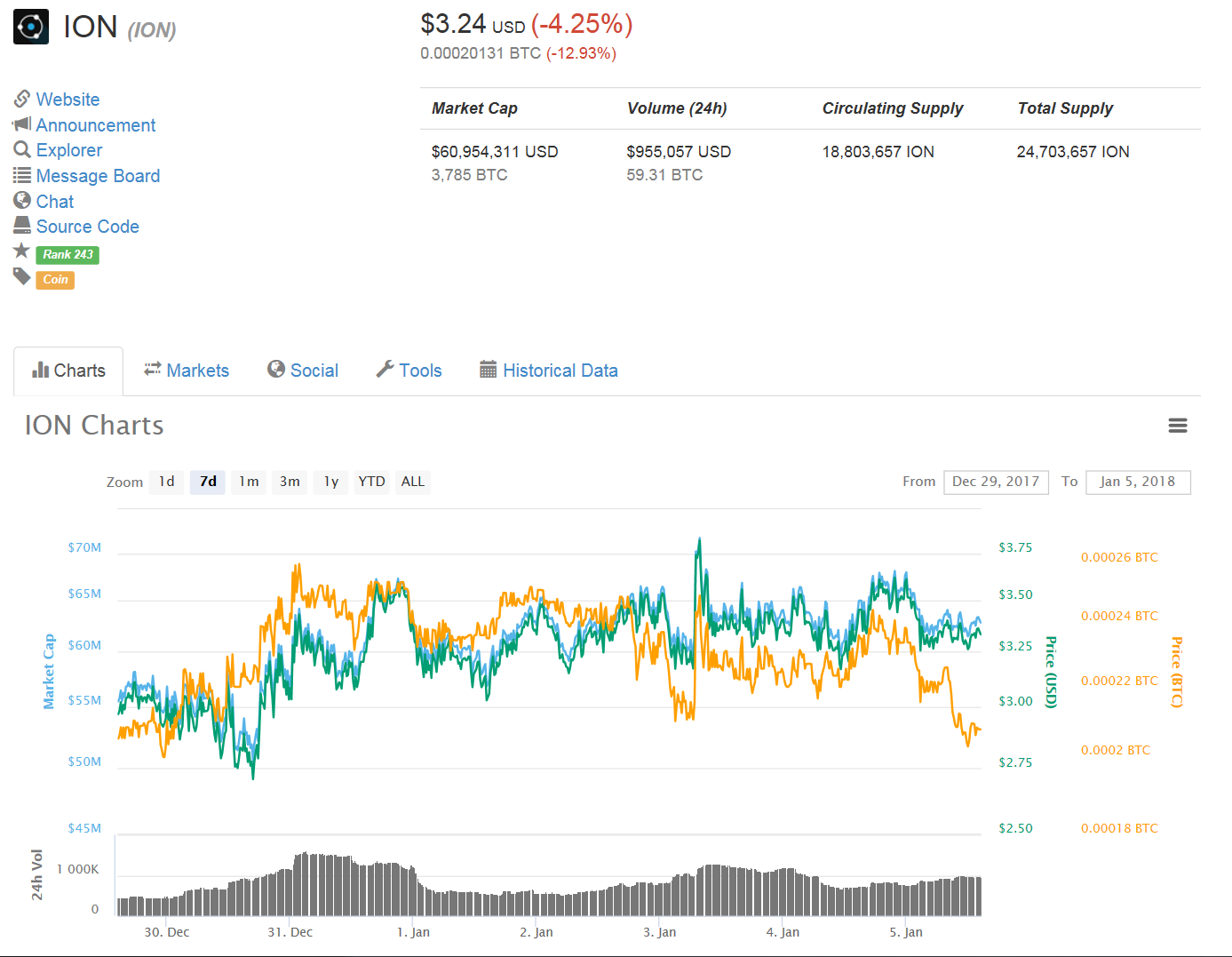This screenshot has height=957, width=1232.
Task: Click the To date field Jan 5, 2018
Action: pos(1138,482)
